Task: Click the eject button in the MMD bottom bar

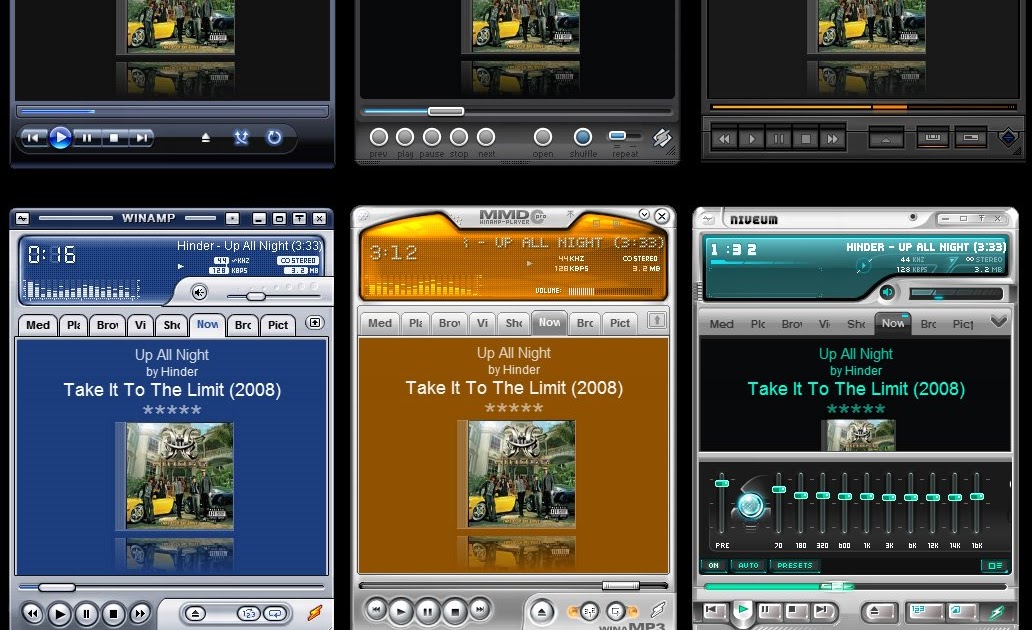Action: (541, 612)
